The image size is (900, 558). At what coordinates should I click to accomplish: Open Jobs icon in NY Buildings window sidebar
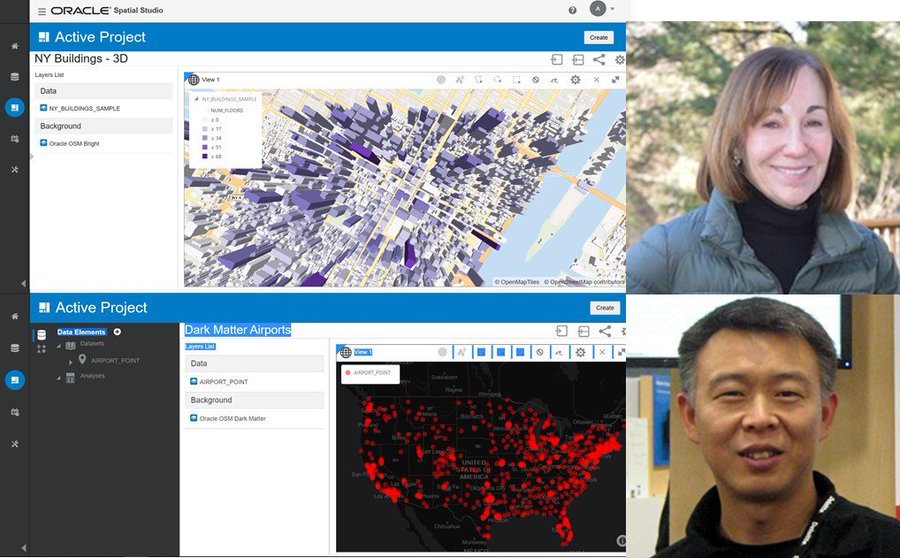(15, 139)
